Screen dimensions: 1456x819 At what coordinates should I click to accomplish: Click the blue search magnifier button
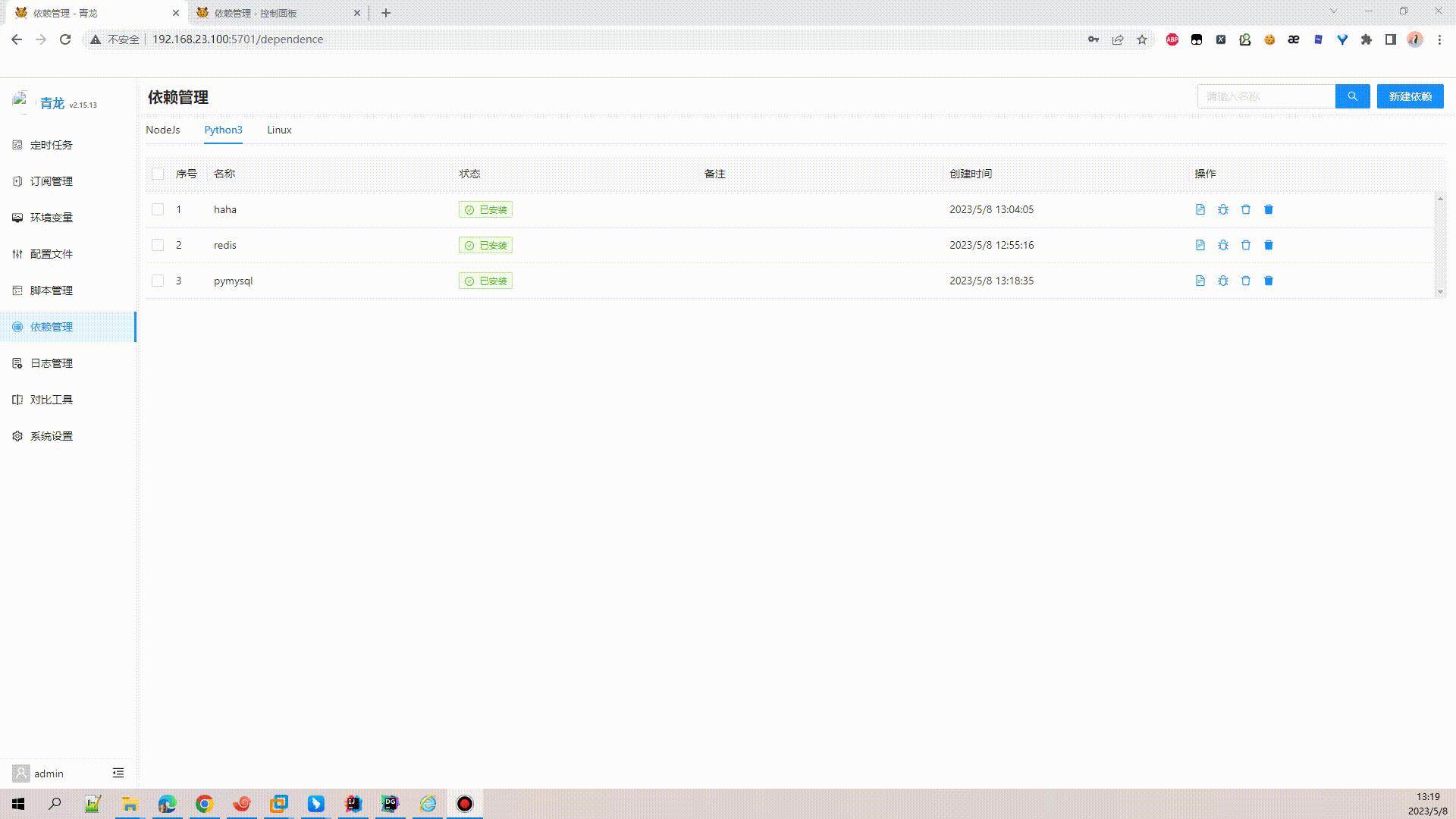tap(1352, 96)
